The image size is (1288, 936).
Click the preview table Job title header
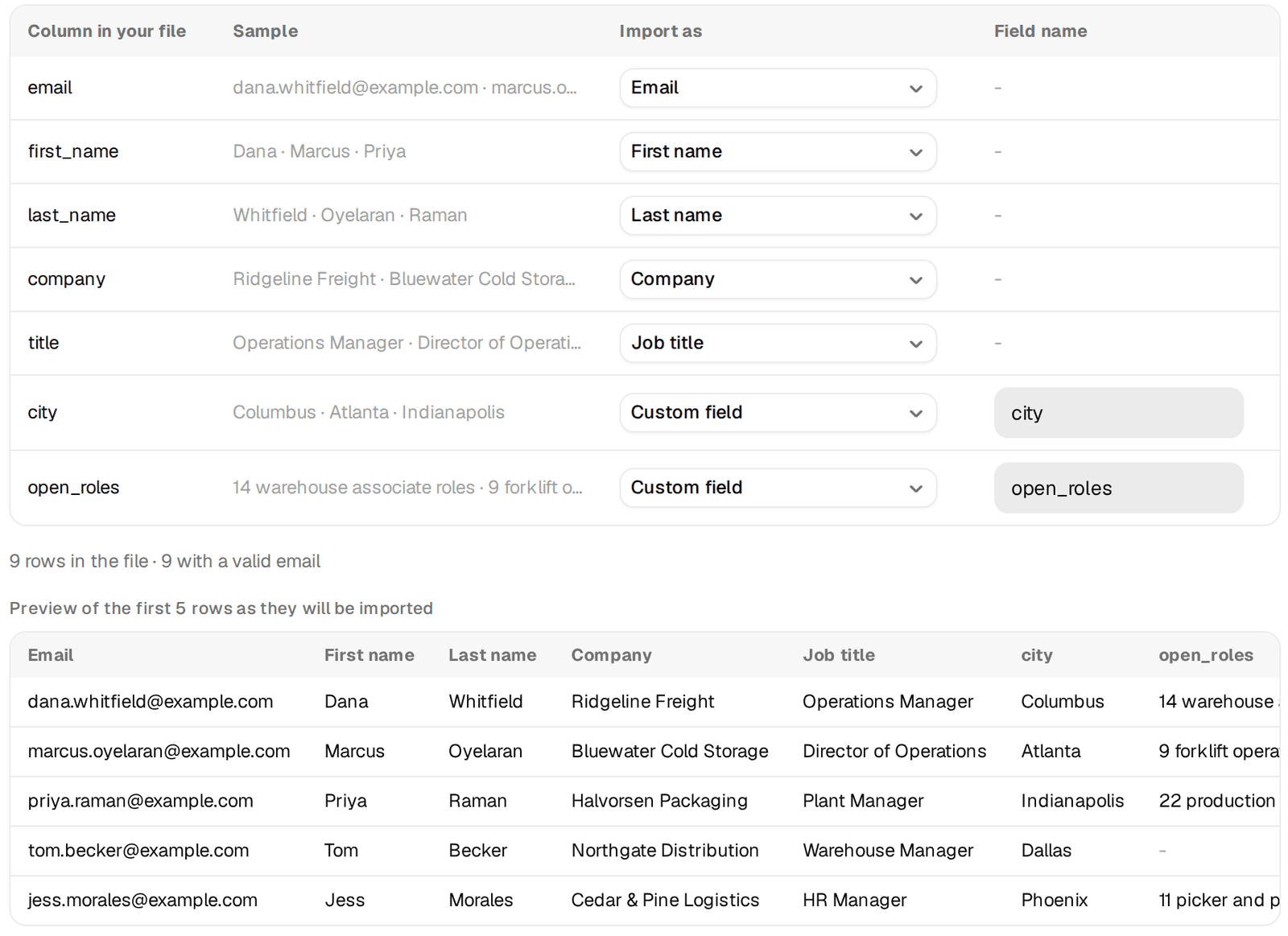[839, 655]
